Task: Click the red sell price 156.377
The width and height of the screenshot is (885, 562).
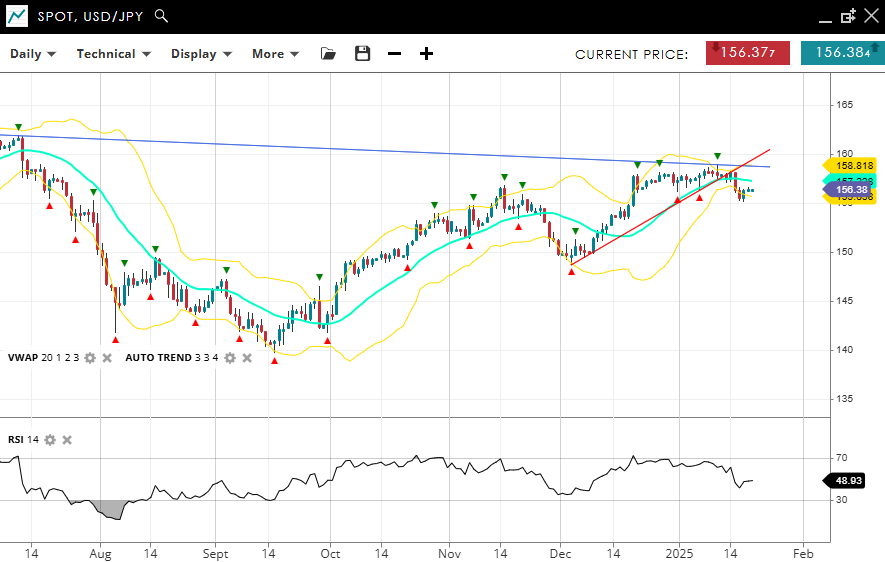Action: (747, 53)
